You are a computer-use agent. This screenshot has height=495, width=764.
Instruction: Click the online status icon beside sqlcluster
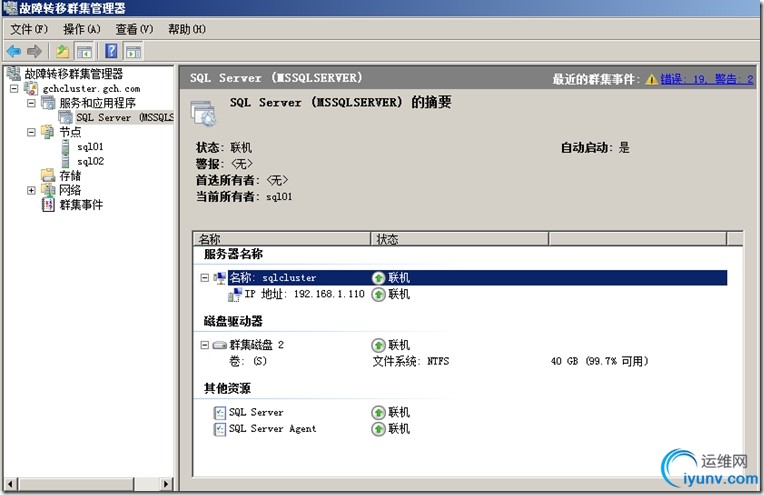(379, 278)
